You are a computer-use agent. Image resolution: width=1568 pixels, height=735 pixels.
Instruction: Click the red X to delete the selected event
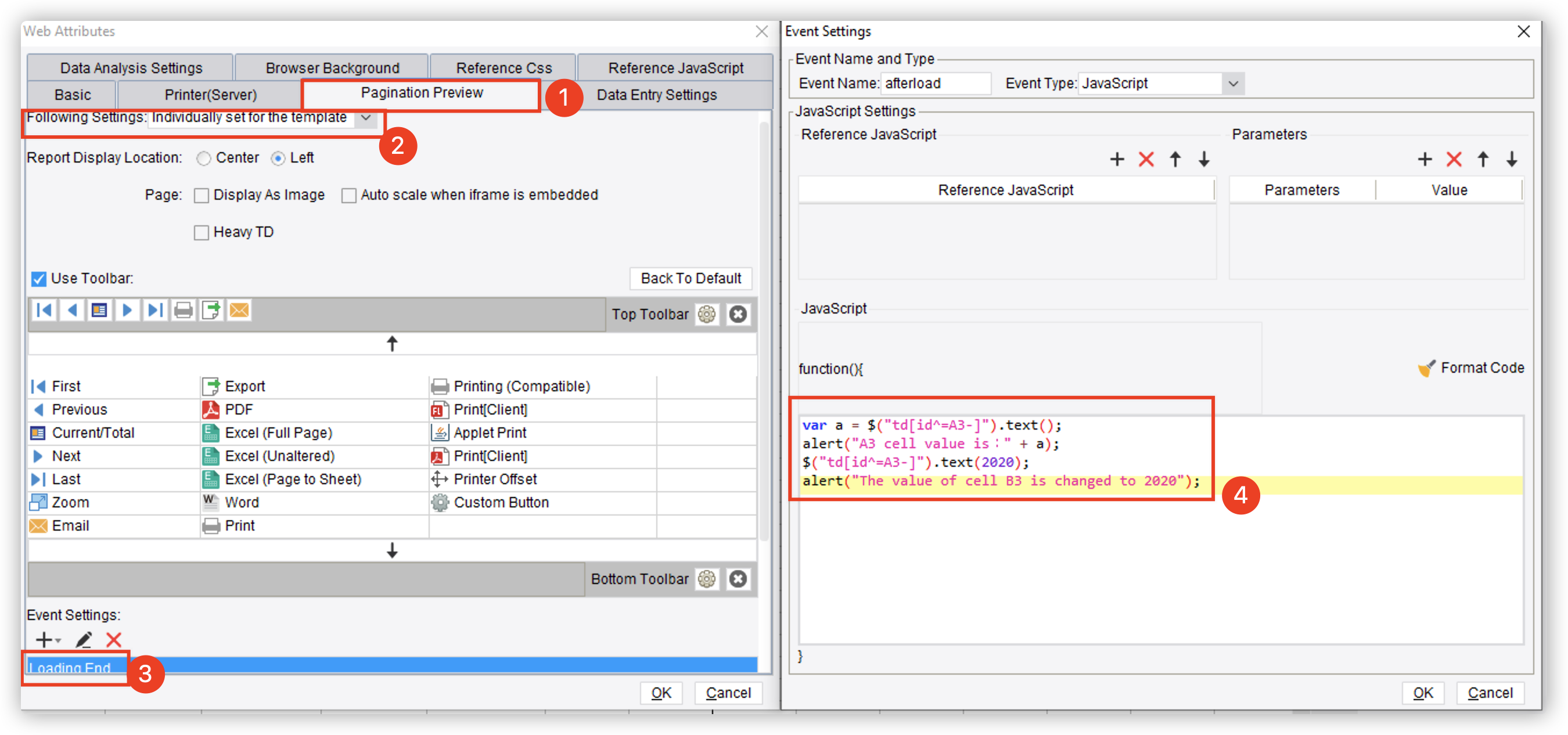tap(114, 639)
